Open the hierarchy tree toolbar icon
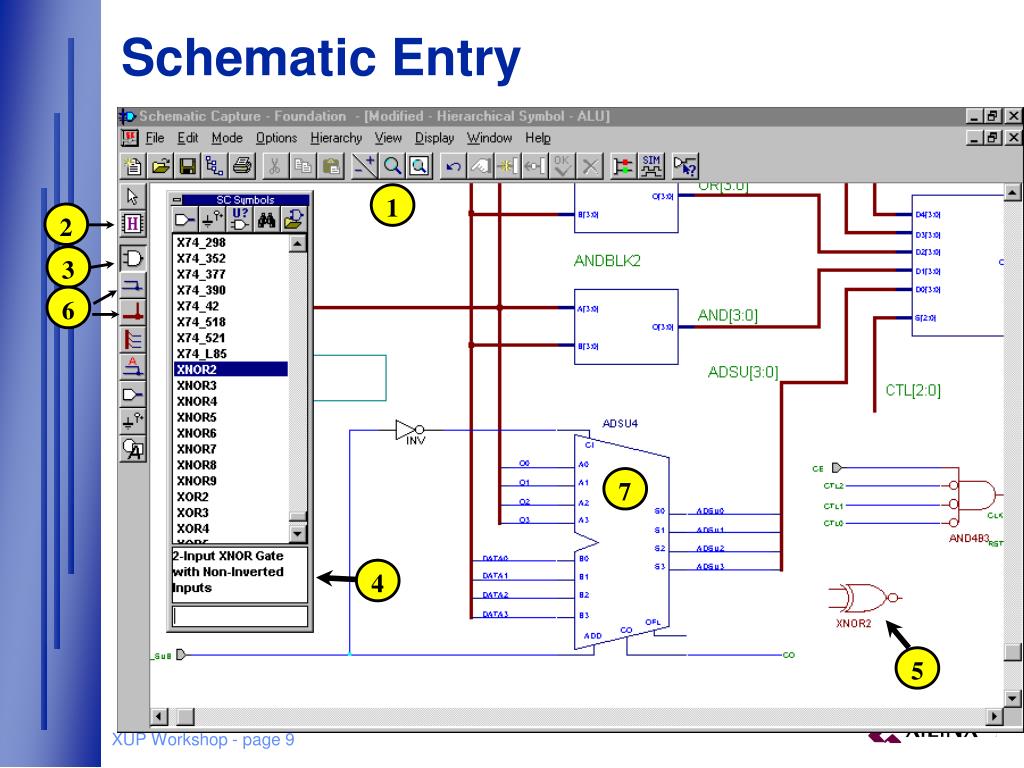1024x768 pixels. coord(215,167)
